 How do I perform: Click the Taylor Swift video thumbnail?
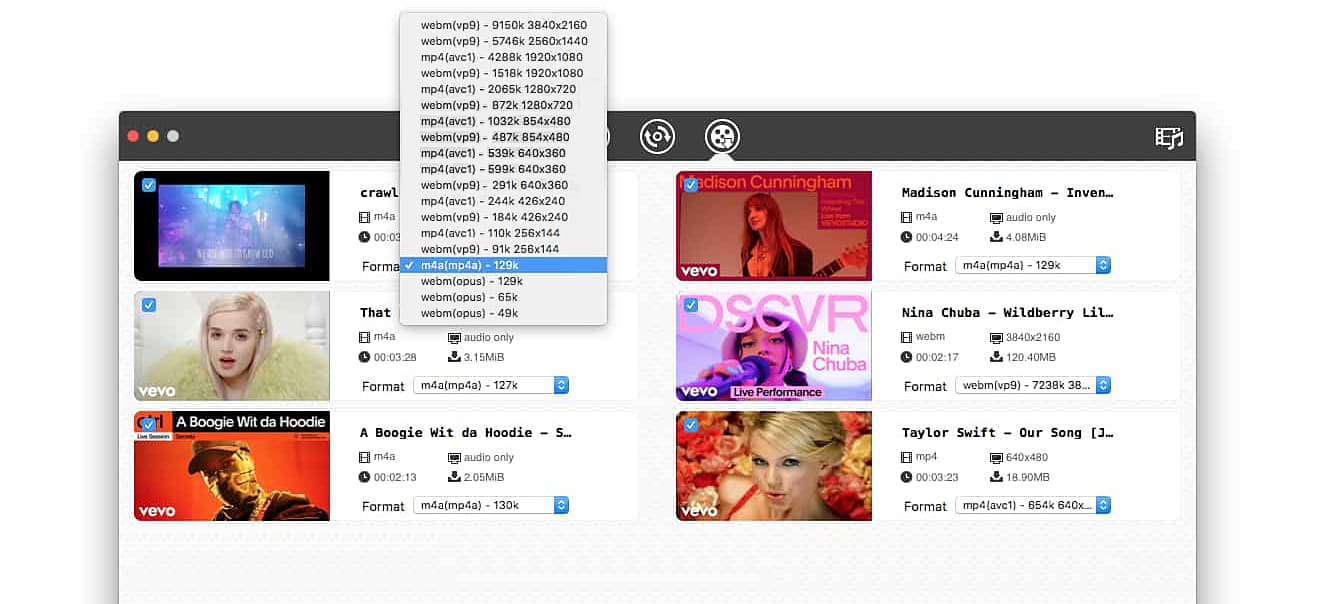(773, 467)
